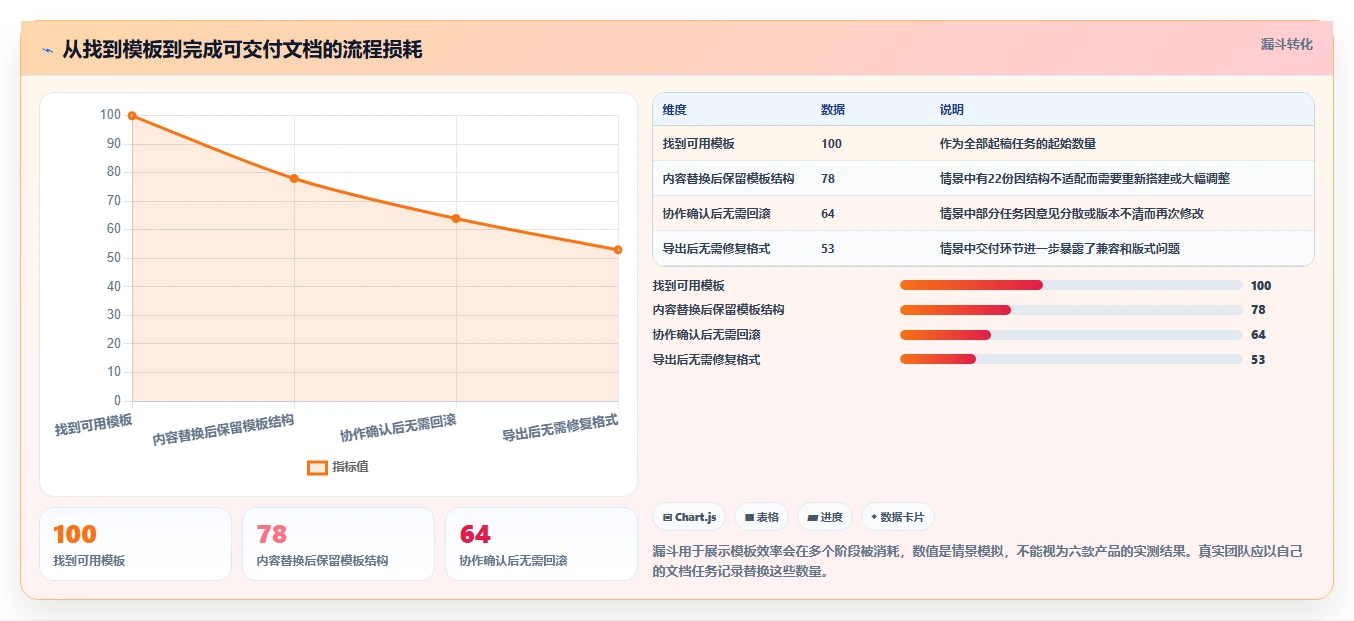Screen dimensions: 1354x621
Task: Click the title 从找到模板到完成可交付文档的流程损耗
Action: (242, 49)
